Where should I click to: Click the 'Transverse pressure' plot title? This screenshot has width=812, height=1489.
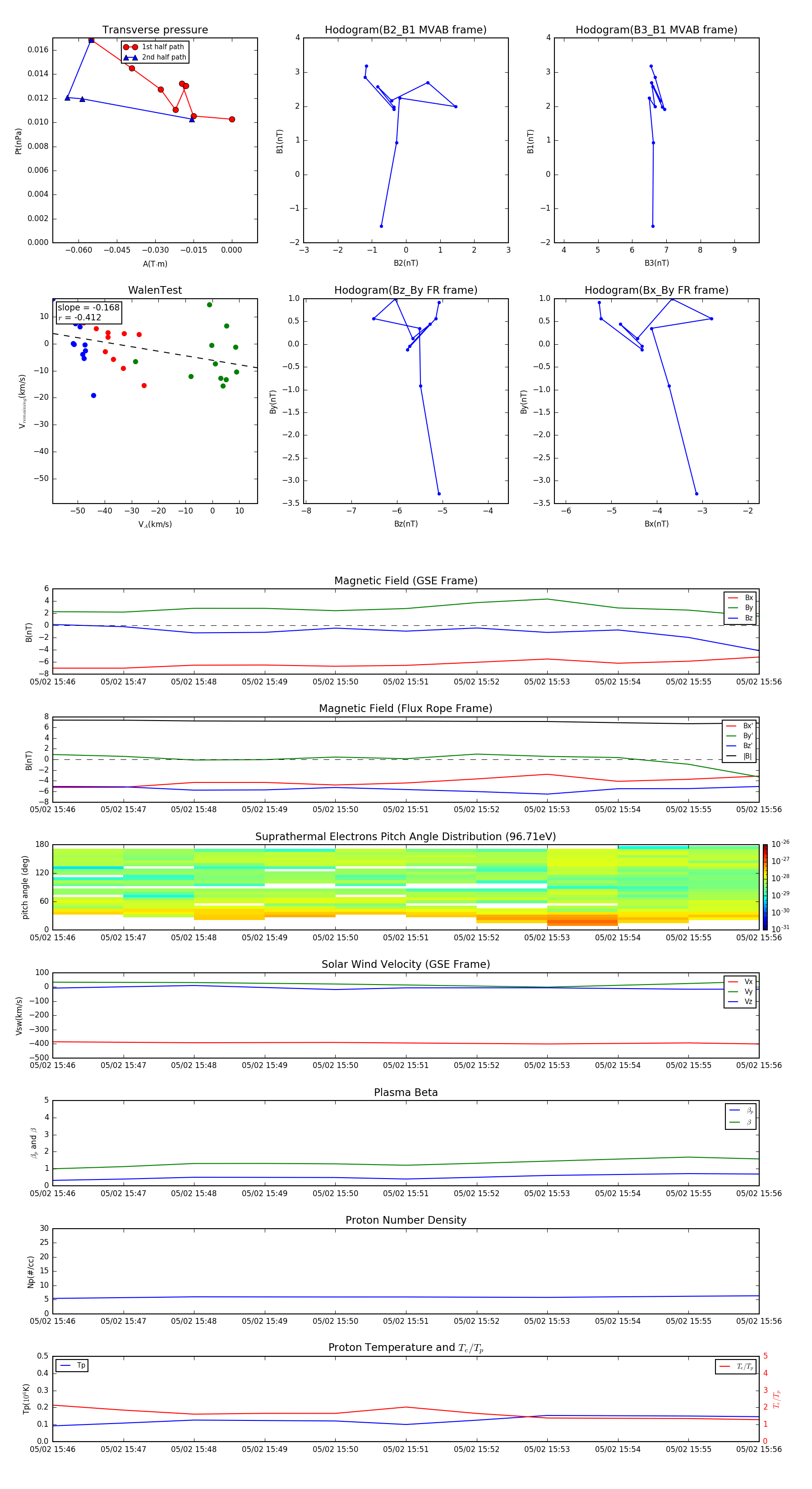coord(155,30)
